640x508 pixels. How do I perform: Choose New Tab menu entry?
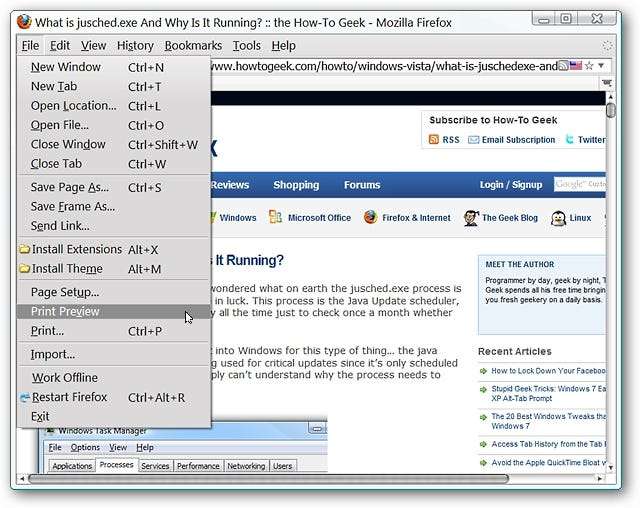[114, 87]
